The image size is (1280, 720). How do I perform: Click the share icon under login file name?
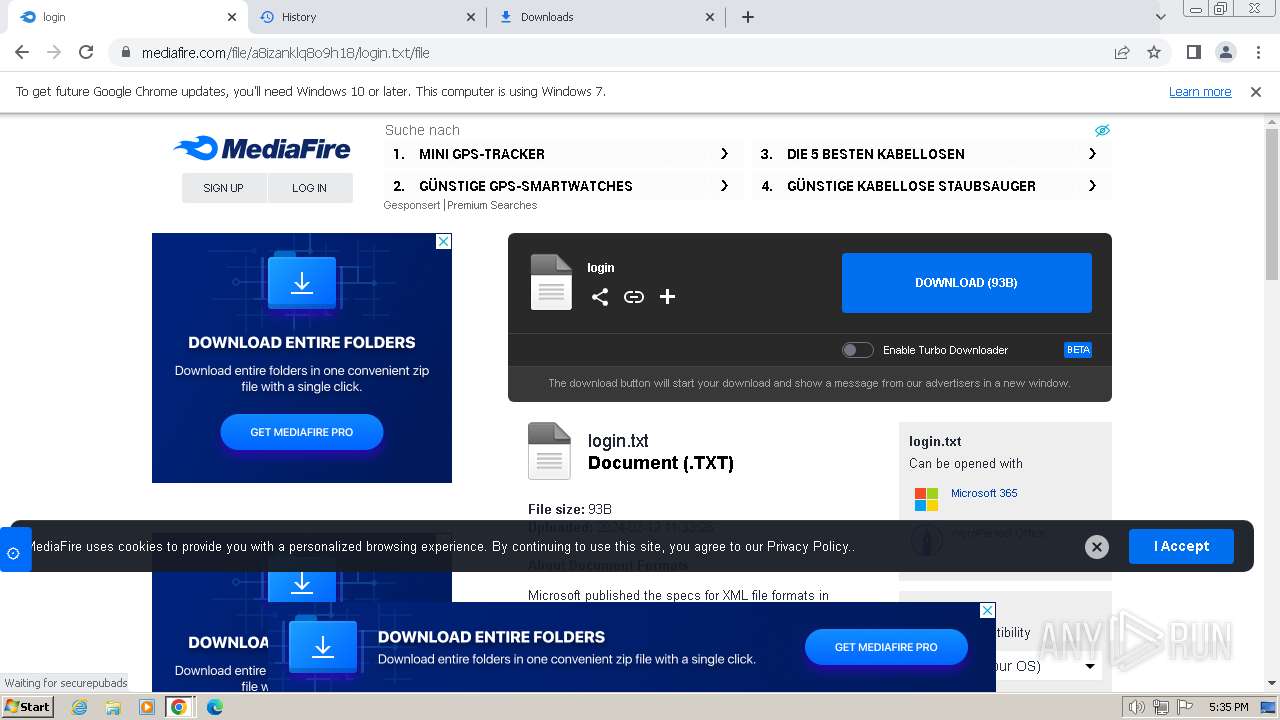(x=600, y=297)
